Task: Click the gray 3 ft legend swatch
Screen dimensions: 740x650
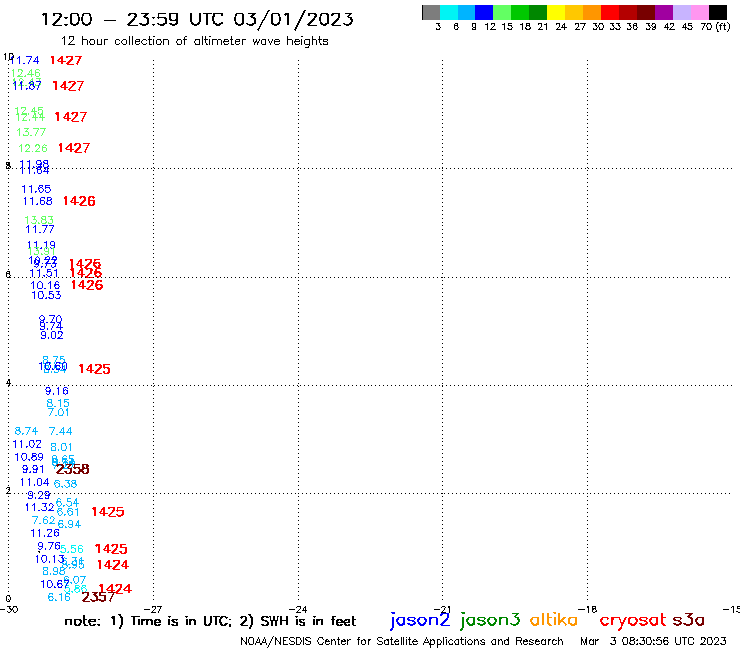Action: (x=431, y=12)
